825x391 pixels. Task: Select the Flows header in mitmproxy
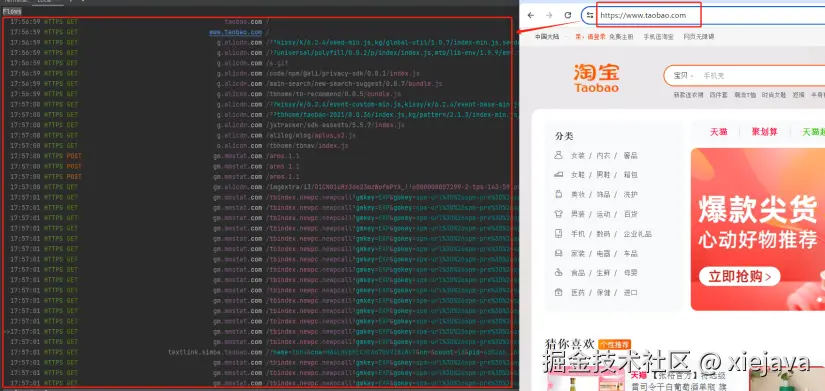[12, 11]
